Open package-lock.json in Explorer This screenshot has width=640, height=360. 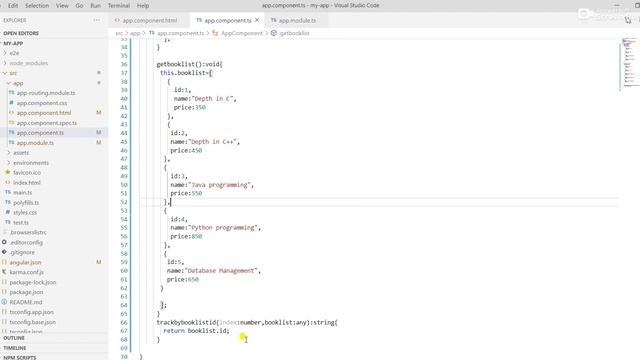click(x=33, y=282)
